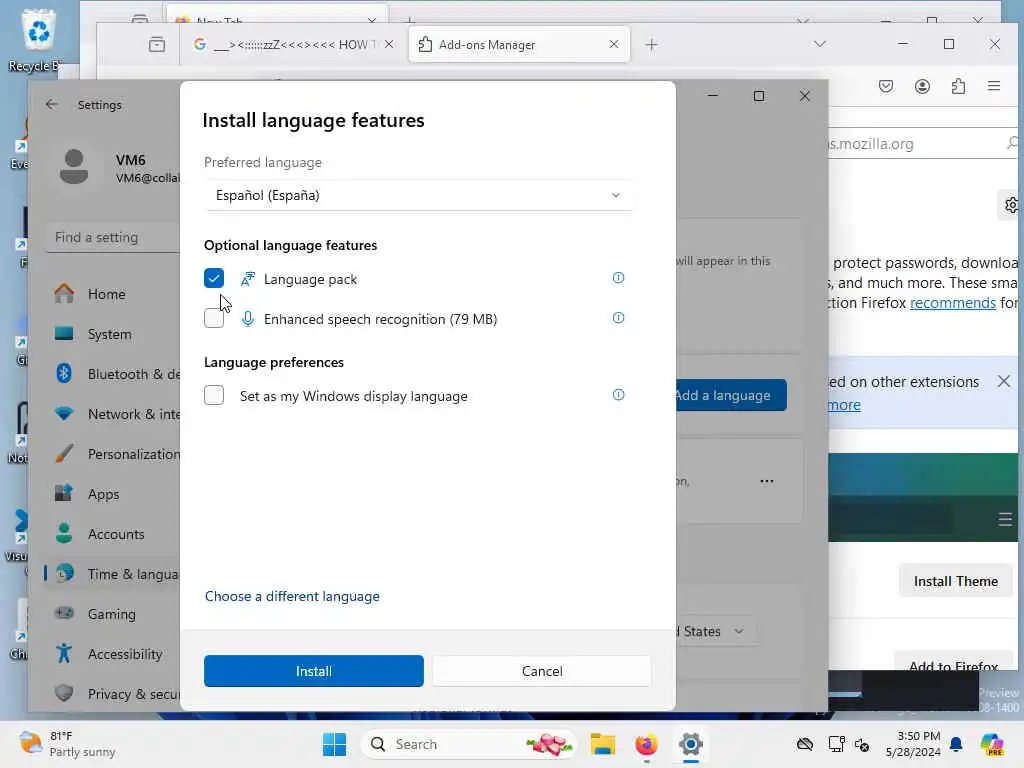
Task: Click the addons.mozilla.org search field
Action: pos(923,144)
